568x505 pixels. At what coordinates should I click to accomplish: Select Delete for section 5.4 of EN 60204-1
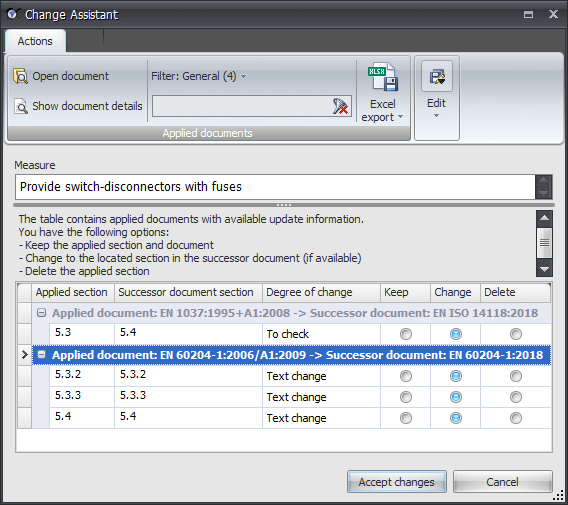coord(516,418)
